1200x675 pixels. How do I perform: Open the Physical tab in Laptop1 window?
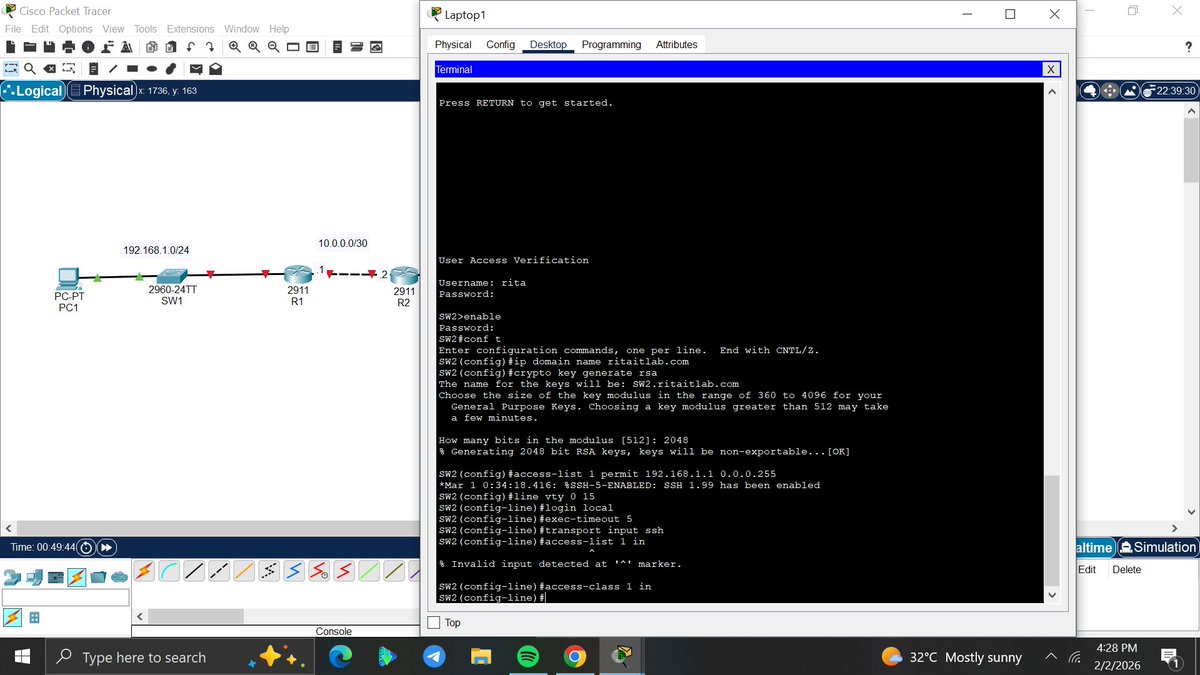click(x=453, y=45)
